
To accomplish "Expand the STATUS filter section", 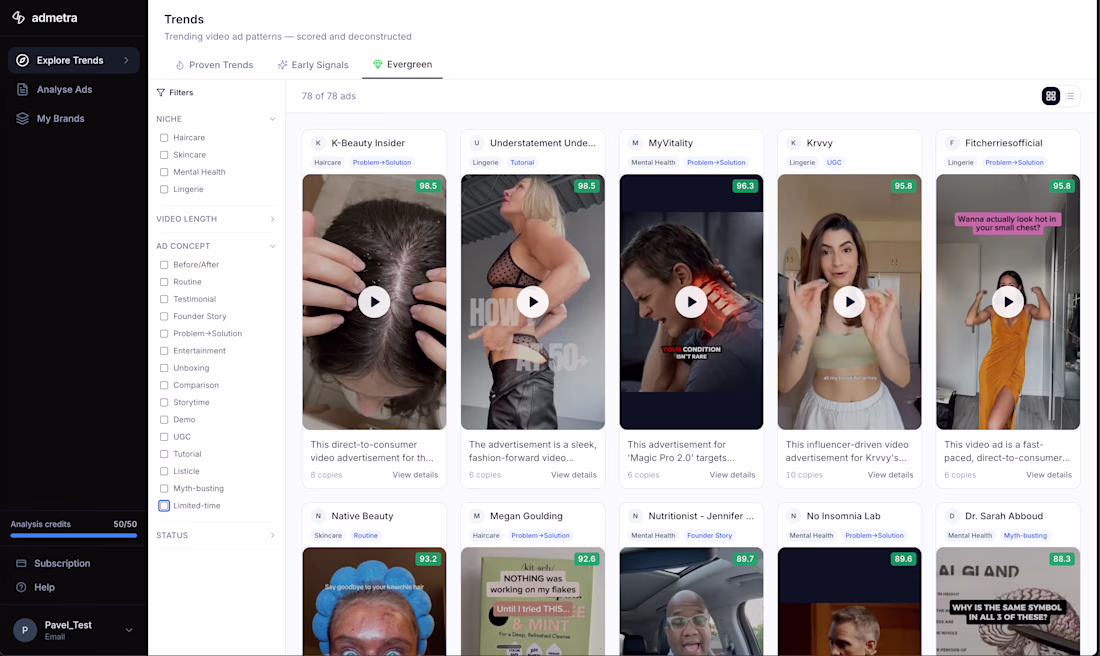I will 272,535.
